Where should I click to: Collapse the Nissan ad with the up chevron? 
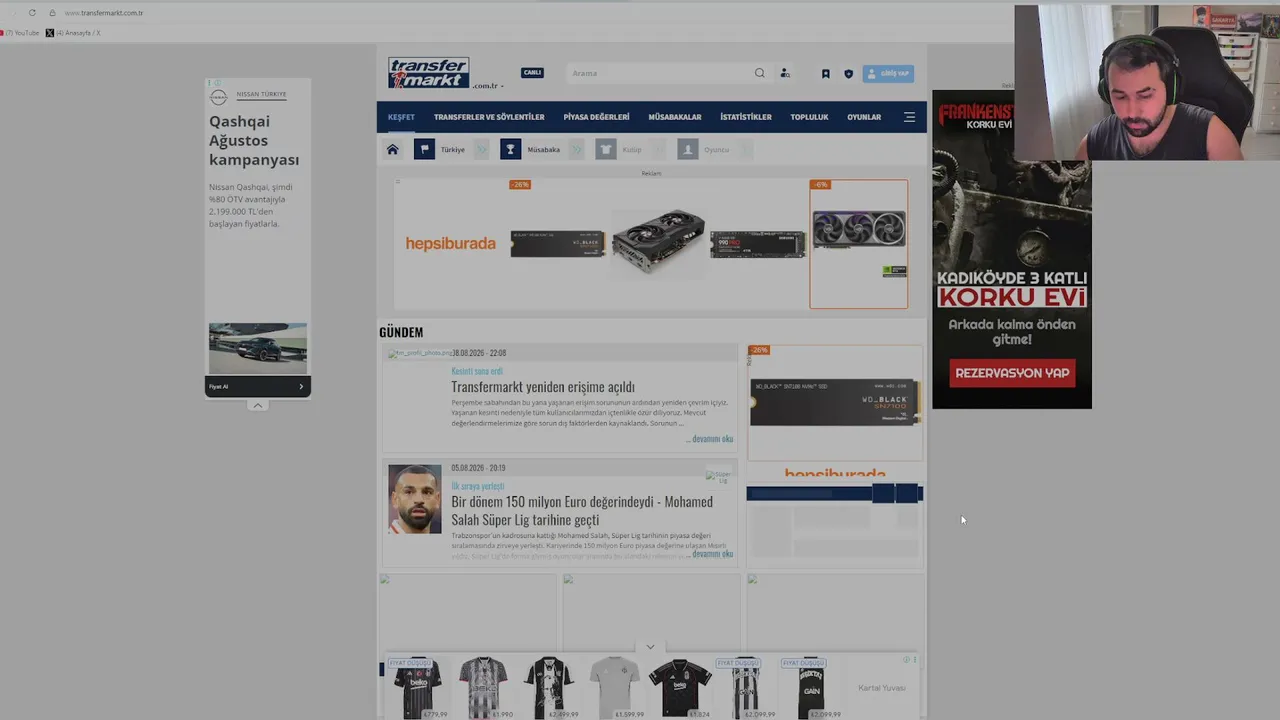pos(258,405)
